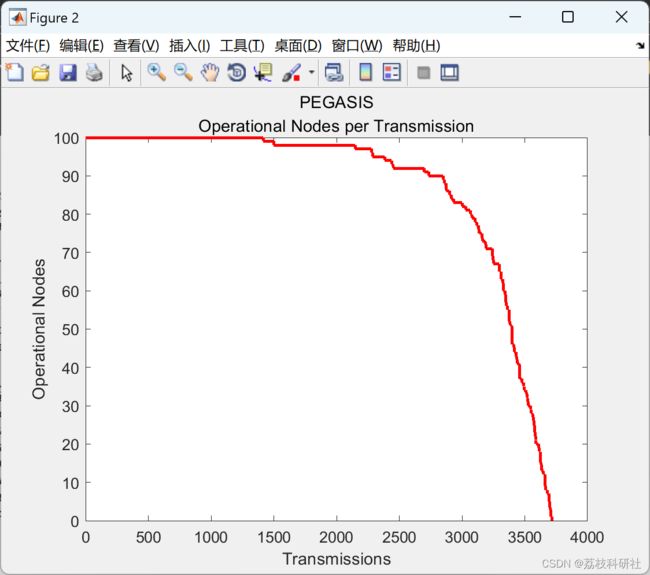The image size is (650, 575).
Task: Click the PEGASIS plot title
Action: 336,102
